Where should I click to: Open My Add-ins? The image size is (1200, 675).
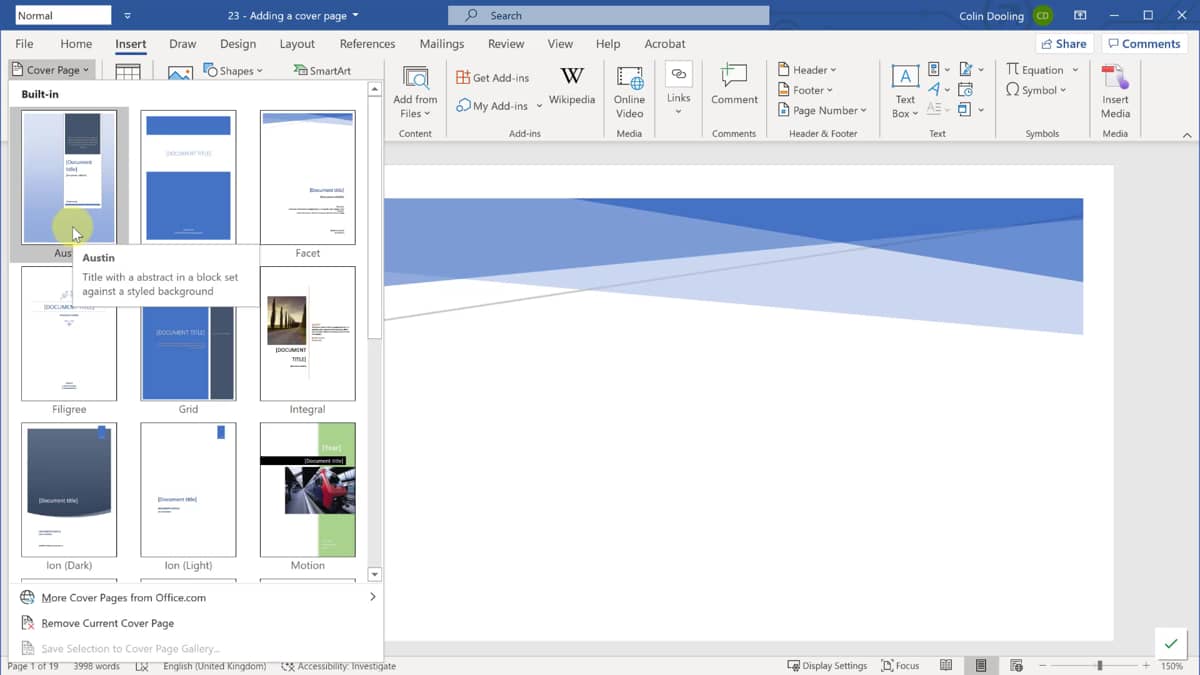tap(492, 105)
